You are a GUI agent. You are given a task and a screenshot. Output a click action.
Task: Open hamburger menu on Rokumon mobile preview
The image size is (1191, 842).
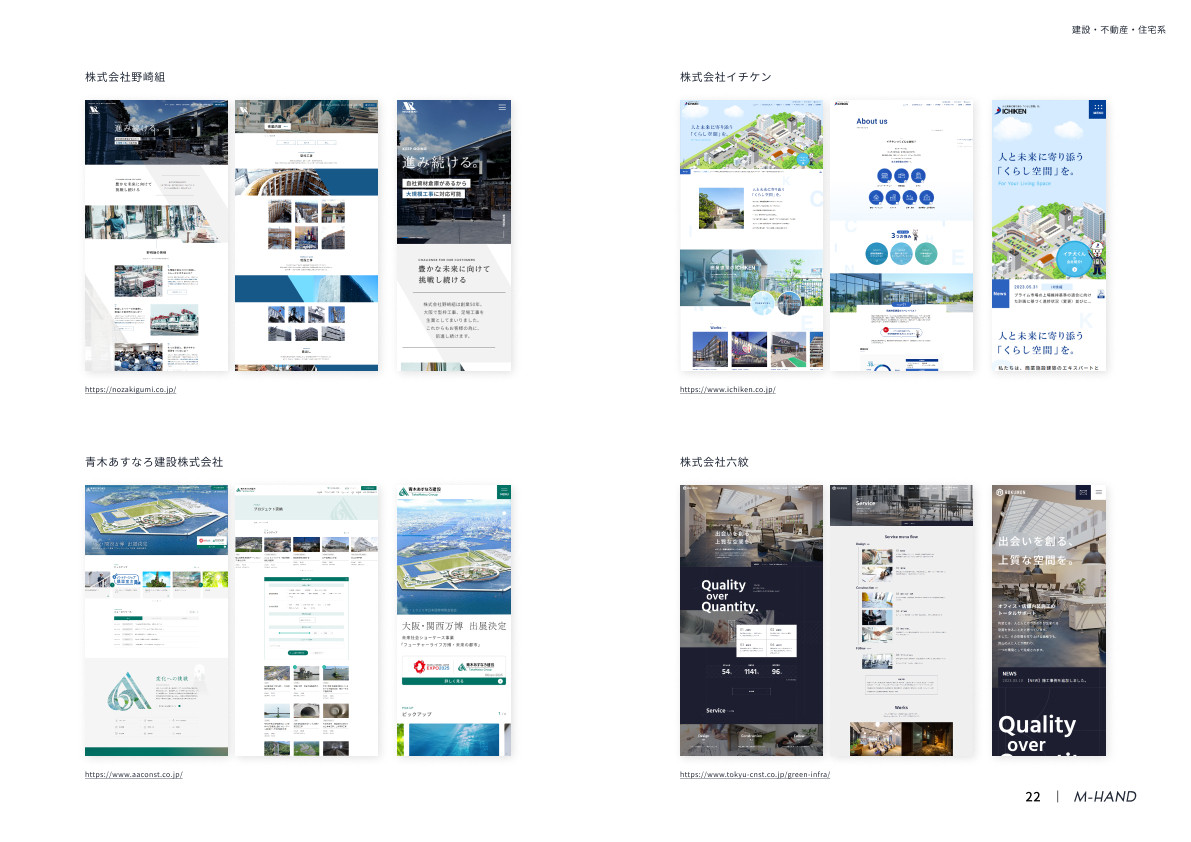coord(1099,492)
